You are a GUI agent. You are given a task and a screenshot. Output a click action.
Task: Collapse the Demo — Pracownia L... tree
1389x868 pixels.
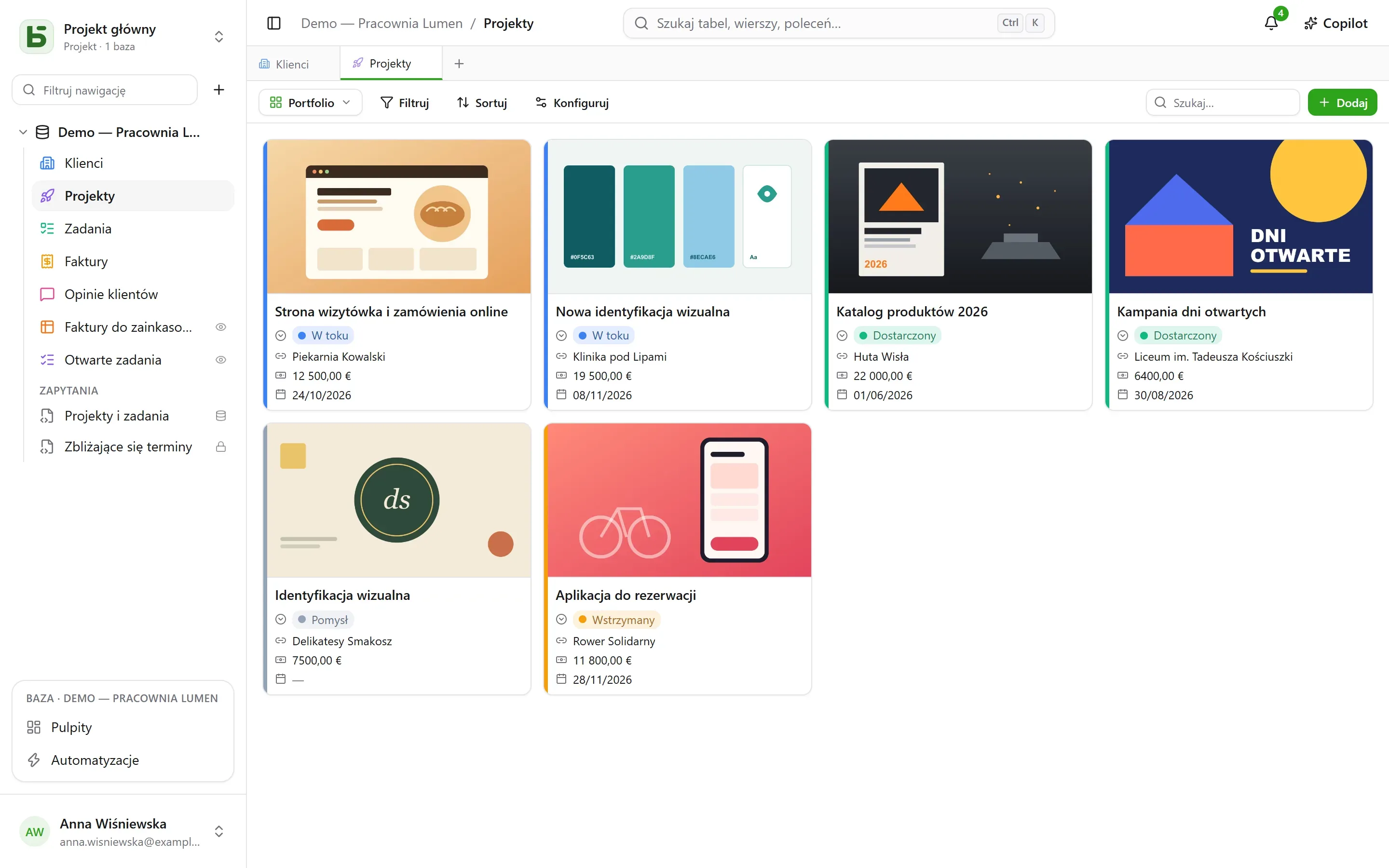click(23, 132)
